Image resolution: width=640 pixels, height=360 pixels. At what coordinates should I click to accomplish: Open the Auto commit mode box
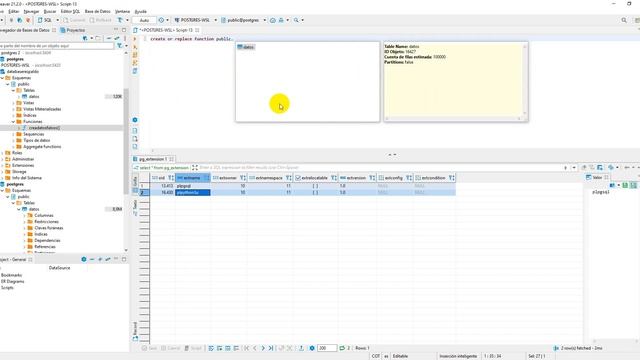click(144, 20)
